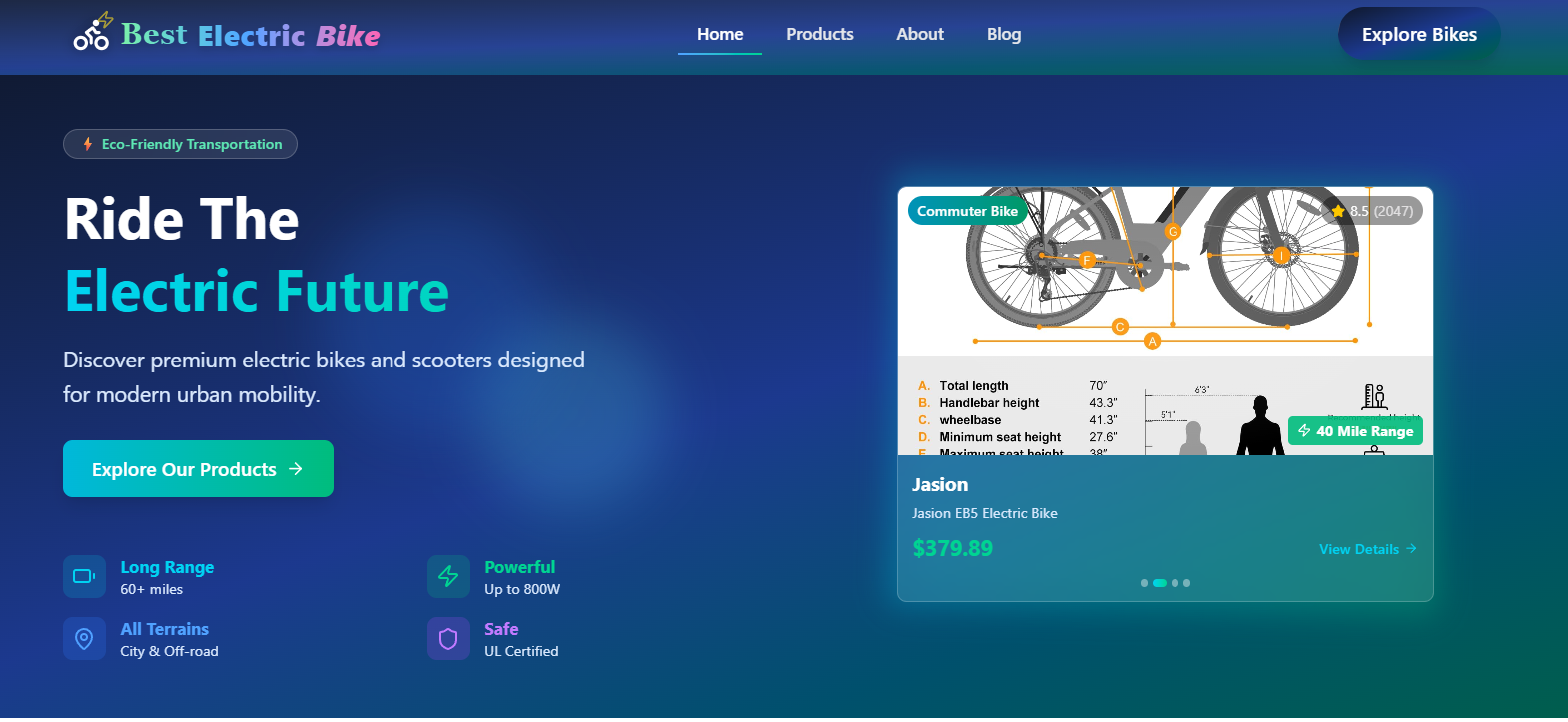Click the star rating icon on the bike card
The width and height of the screenshot is (1568, 722).
tap(1338, 211)
